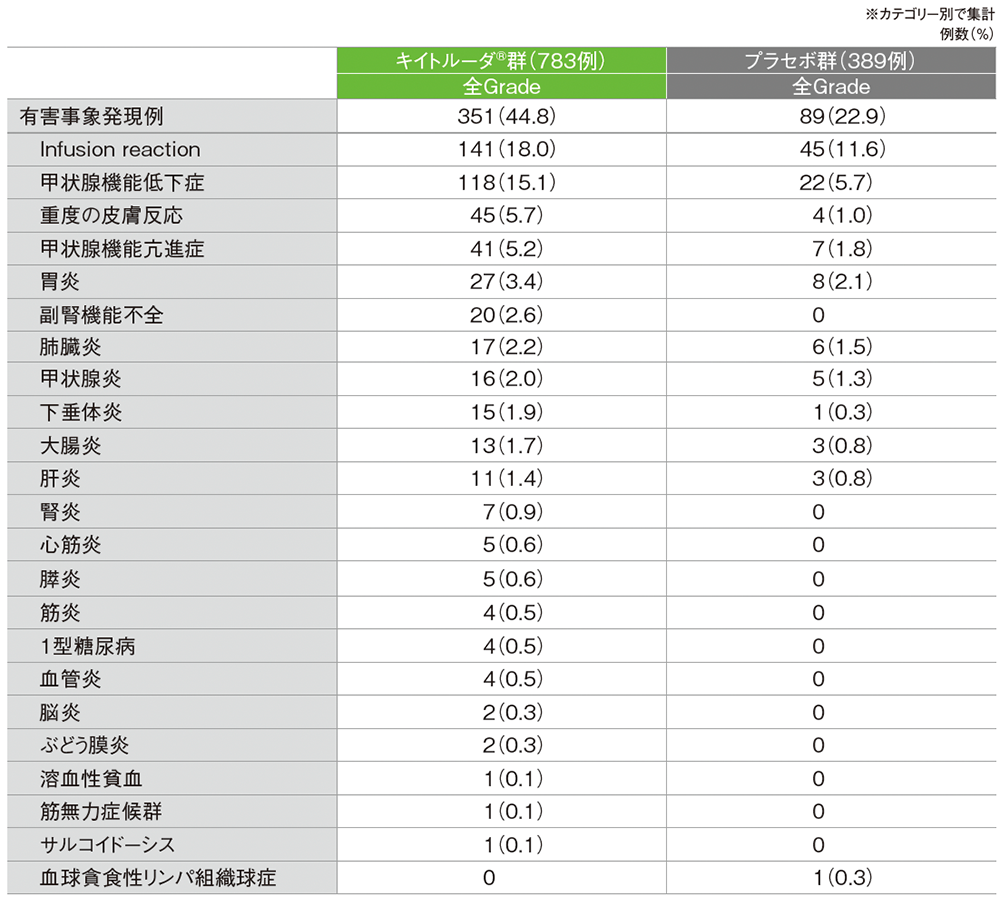Click the value 351(44.8) cell
The image size is (1000, 901).
point(502,116)
